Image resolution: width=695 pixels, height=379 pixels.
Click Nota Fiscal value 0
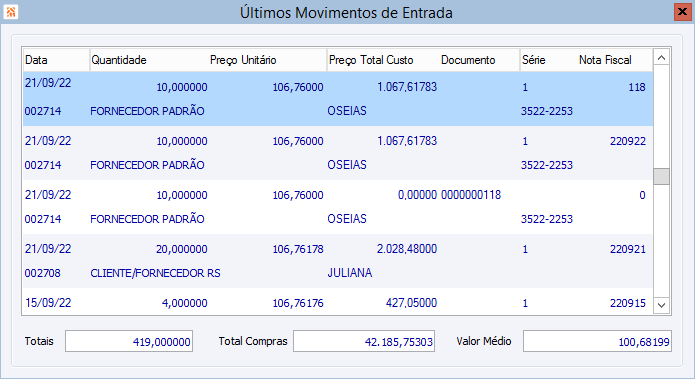point(642,195)
